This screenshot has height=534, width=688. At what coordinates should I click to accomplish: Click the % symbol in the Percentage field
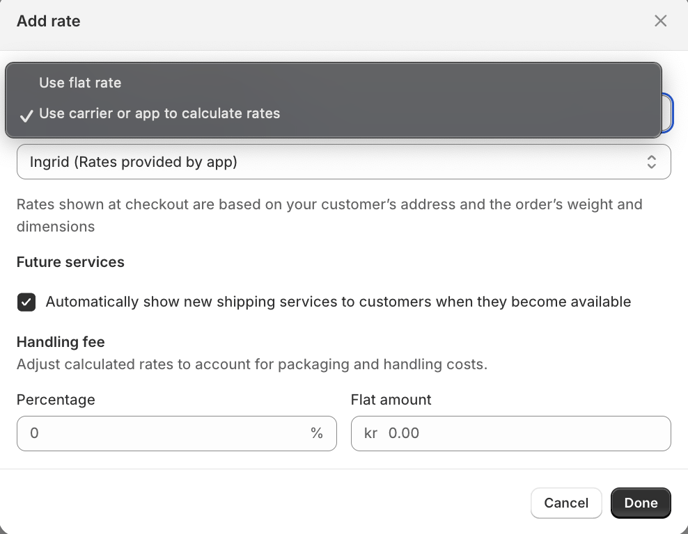pyautogui.click(x=316, y=433)
